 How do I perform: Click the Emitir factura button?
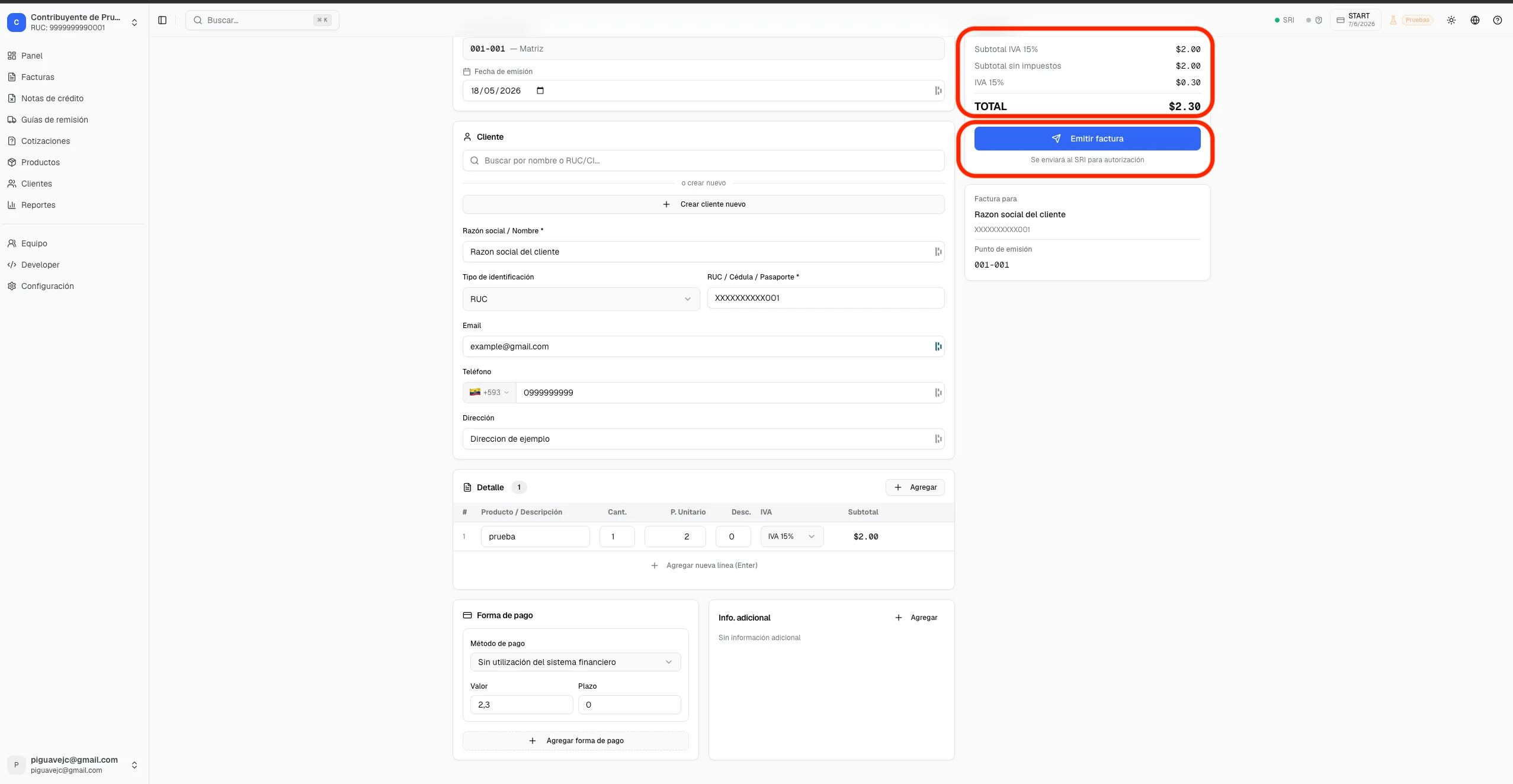(x=1087, y=139)
